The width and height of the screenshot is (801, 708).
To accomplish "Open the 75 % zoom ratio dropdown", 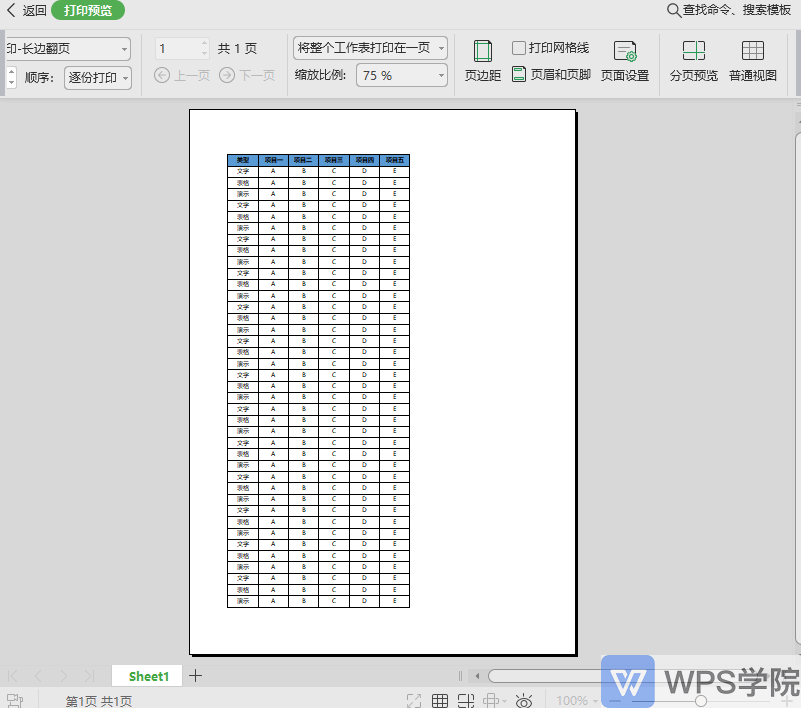I will pos(402,76).
